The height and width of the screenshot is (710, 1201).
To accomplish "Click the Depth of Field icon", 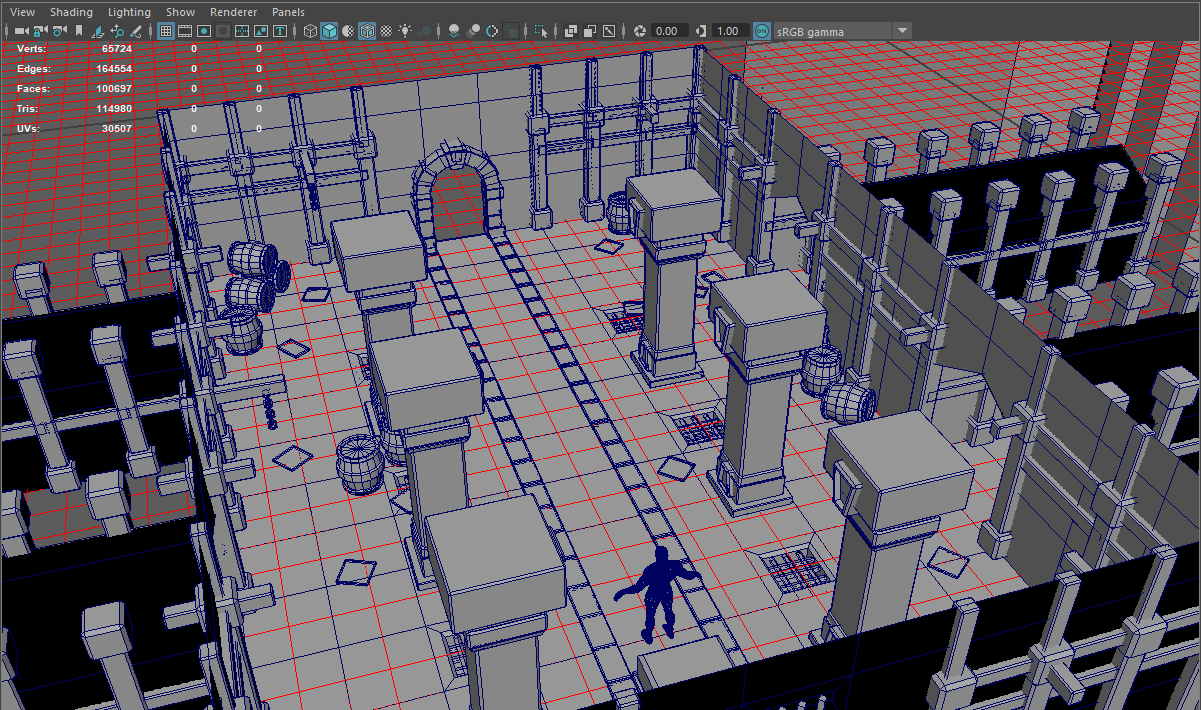I will [x=511, y=31].
